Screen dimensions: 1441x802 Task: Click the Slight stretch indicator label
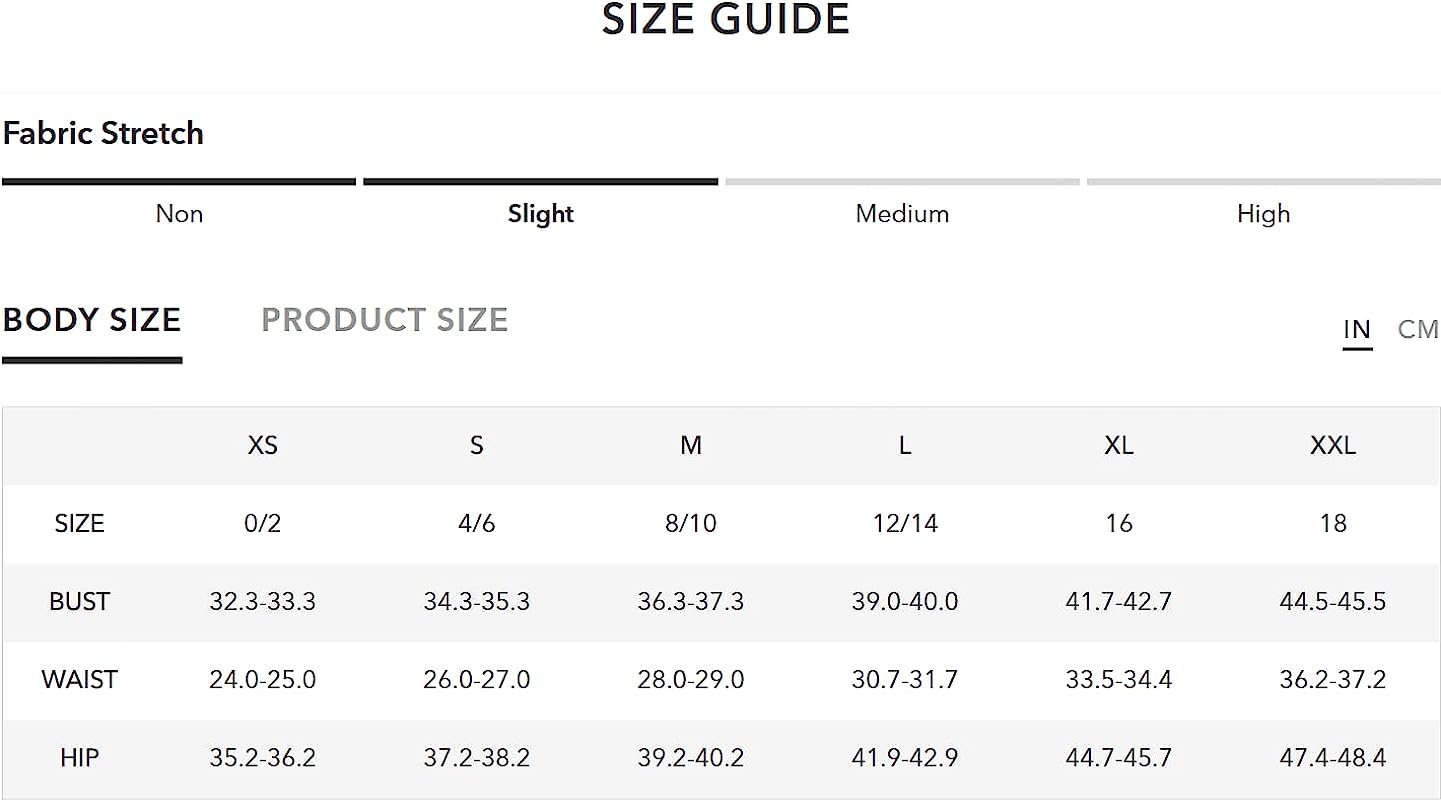click(541, 214)
